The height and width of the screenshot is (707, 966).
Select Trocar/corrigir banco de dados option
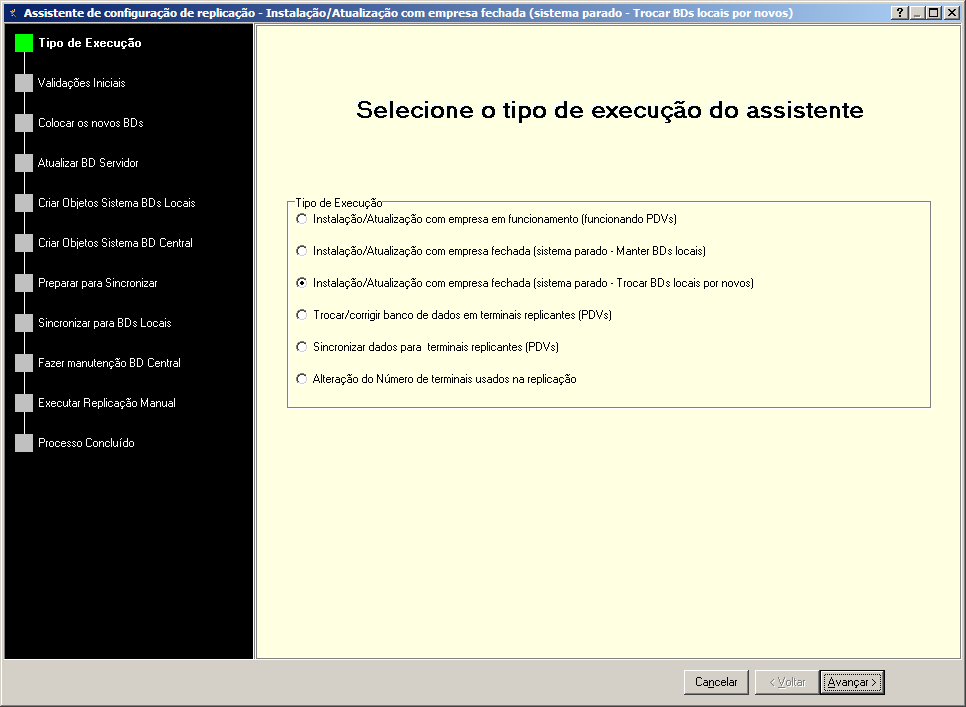tap(302, 315)
